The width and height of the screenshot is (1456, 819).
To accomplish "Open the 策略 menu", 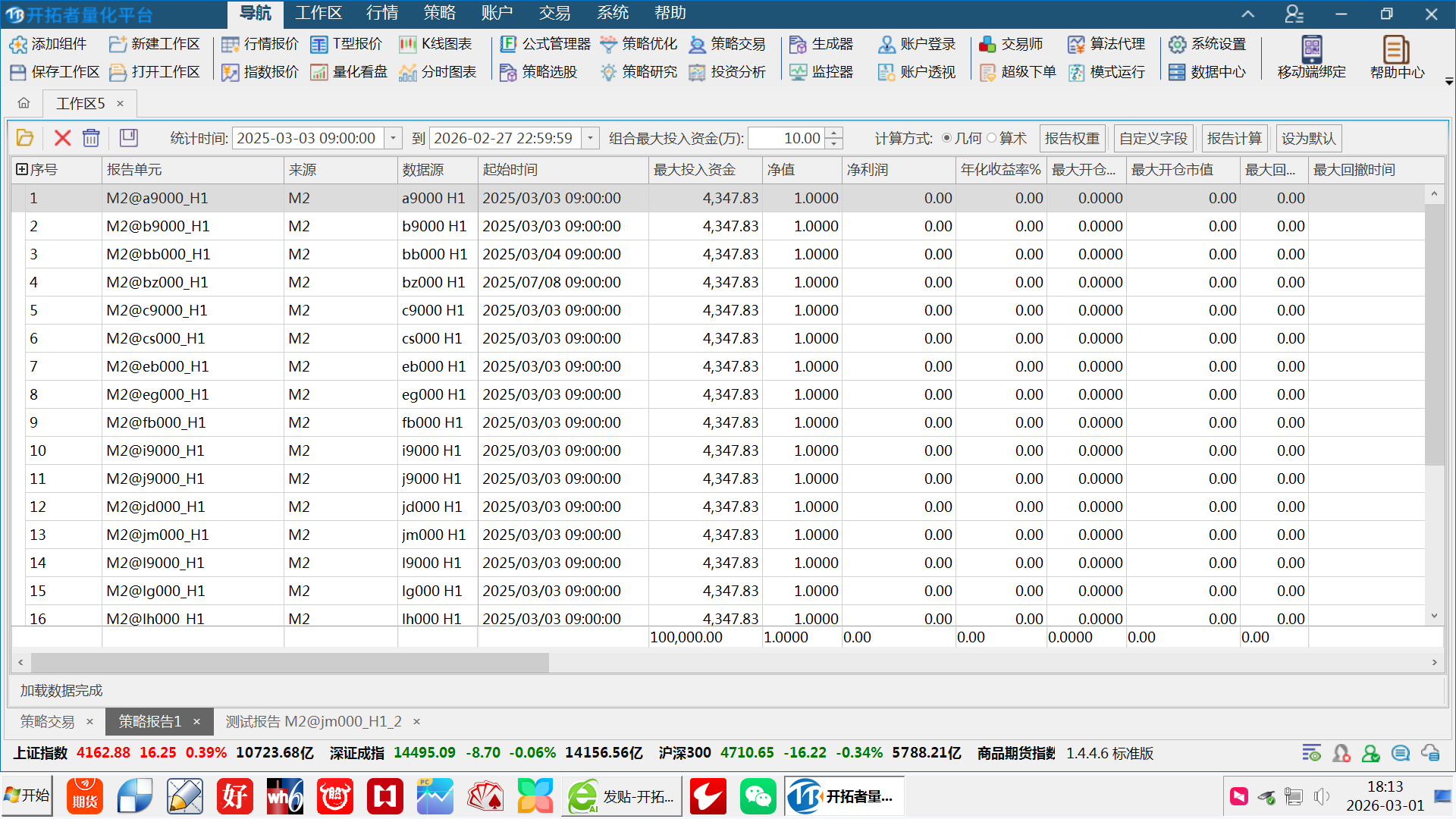I will 439,13.
